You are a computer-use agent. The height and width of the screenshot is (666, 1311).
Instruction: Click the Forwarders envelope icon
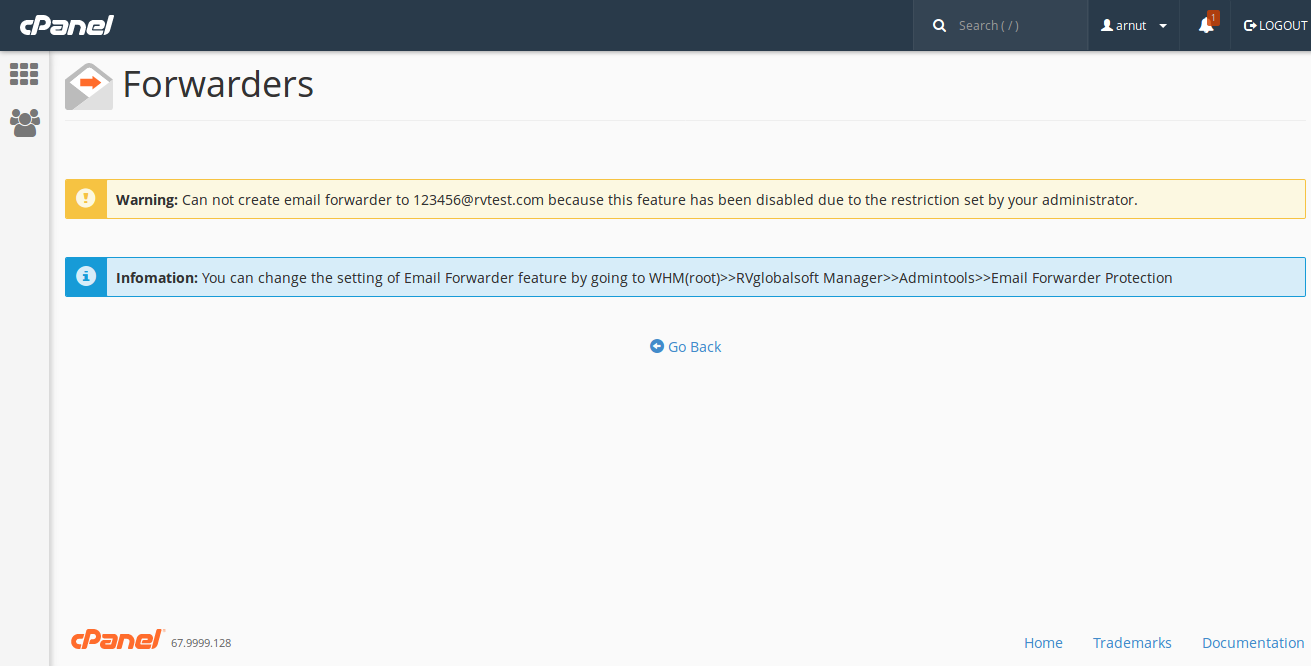click(x=88, y=86)
